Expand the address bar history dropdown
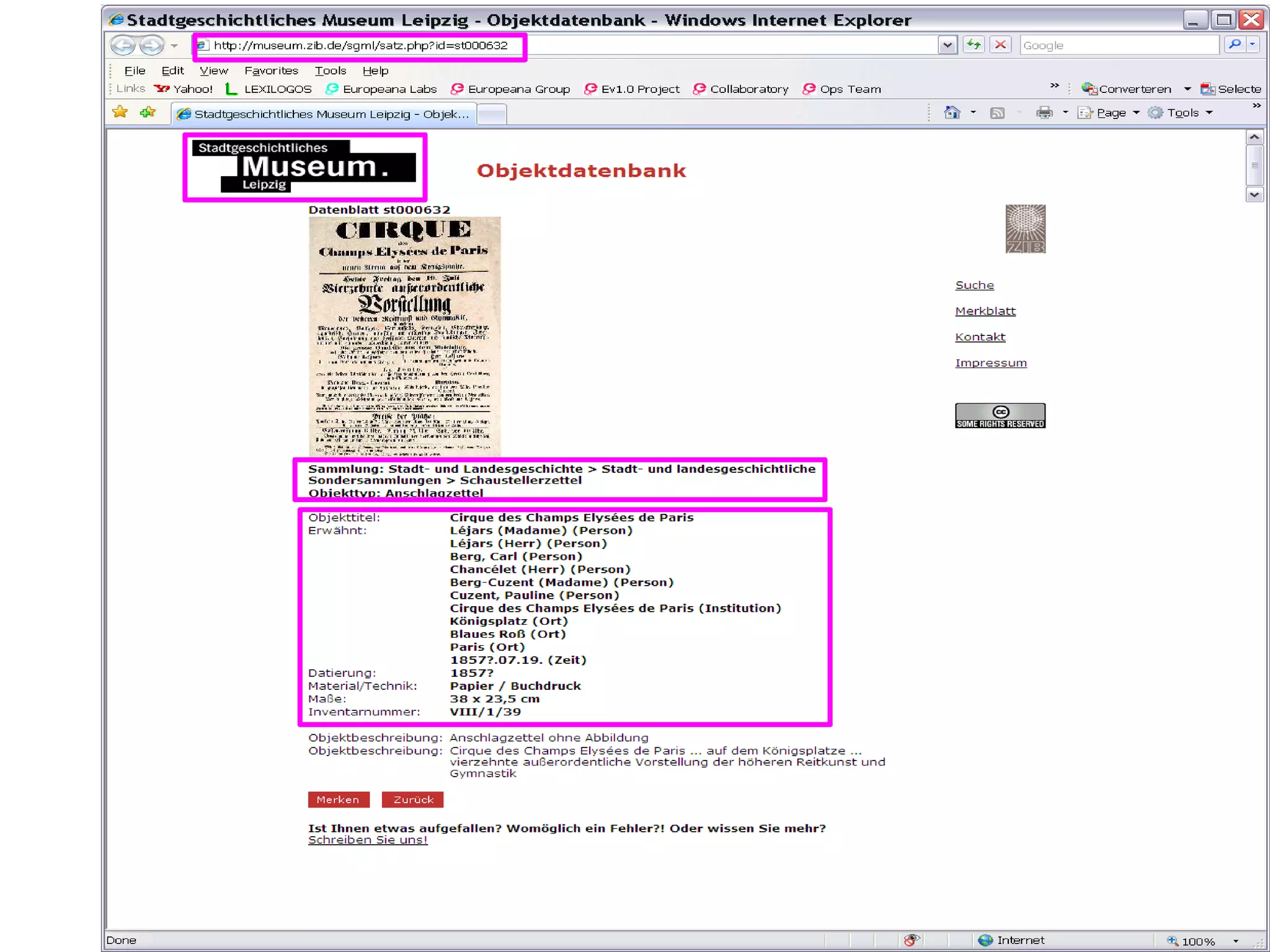This screenshot has width=1270, height=952. pyautogui.click(x=947, y=45)
